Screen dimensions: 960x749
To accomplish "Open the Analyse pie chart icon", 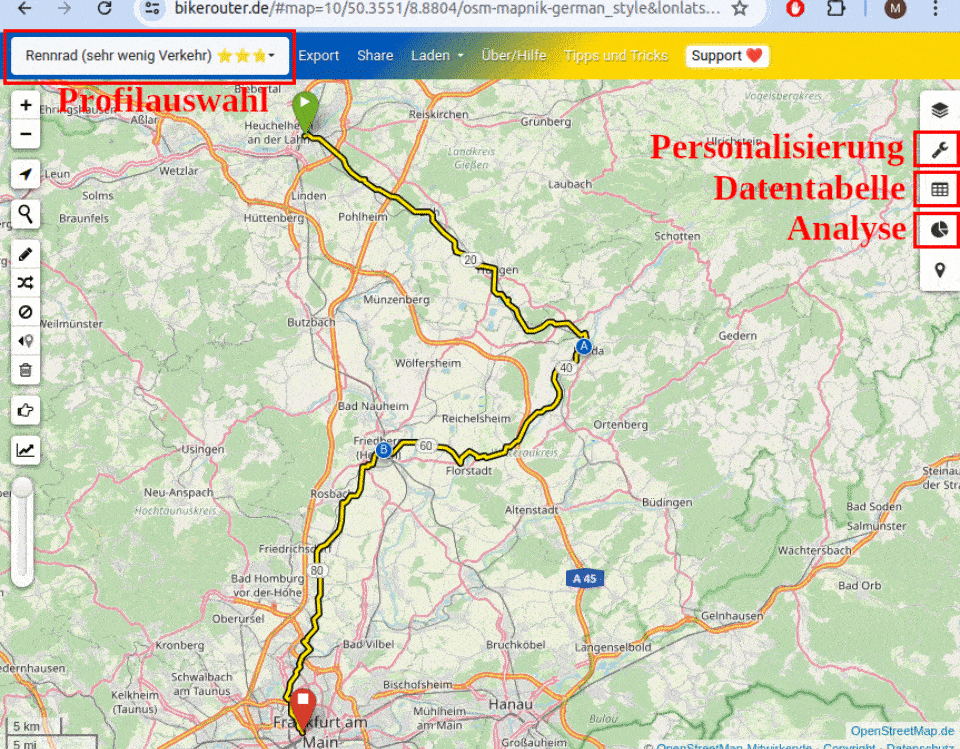I will coord(939,230).
